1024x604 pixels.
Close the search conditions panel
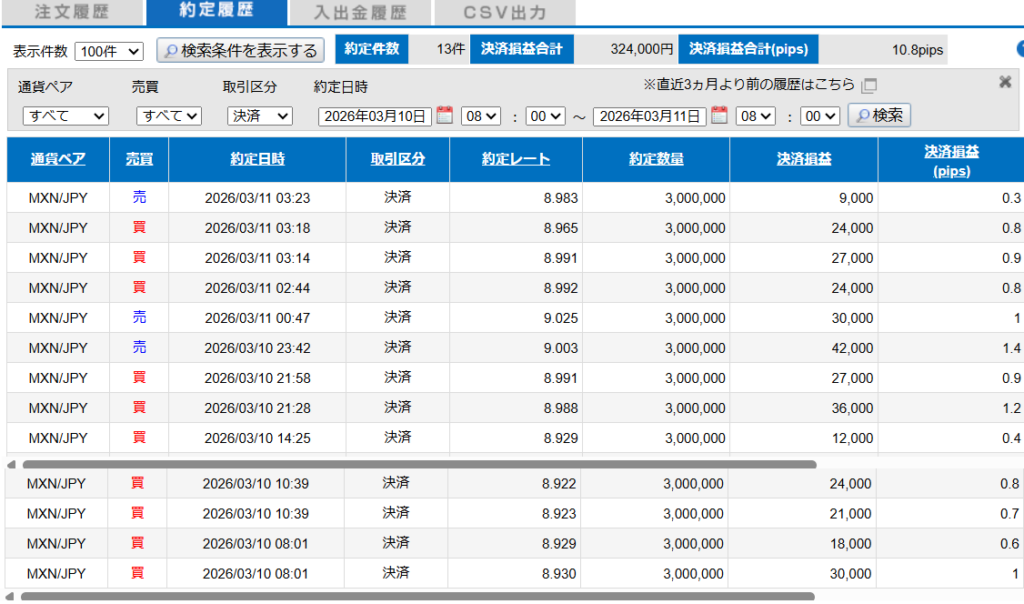click(1005, 82)
